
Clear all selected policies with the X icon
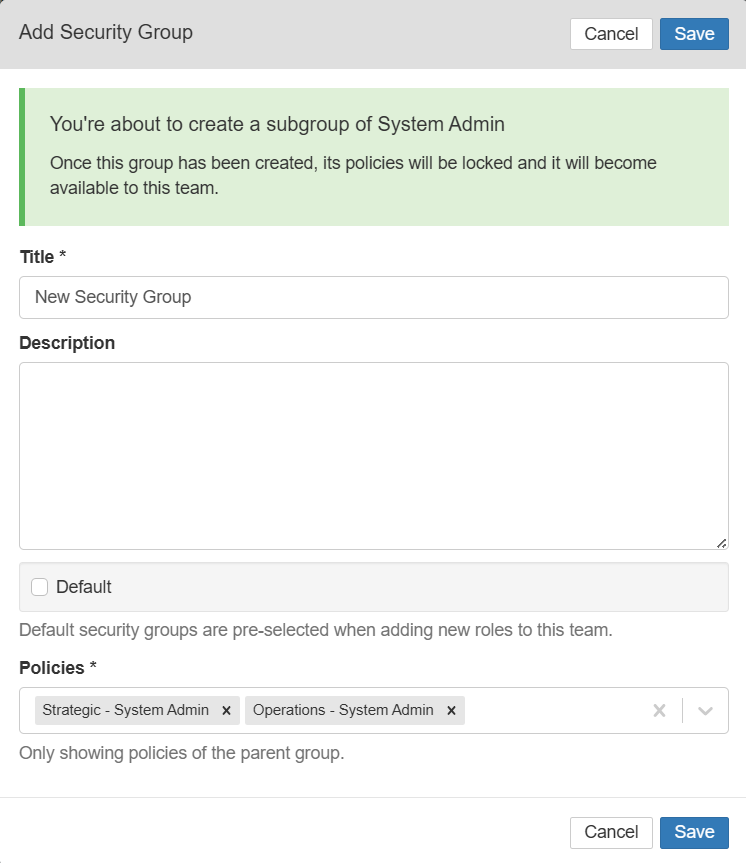coord(659,710)
